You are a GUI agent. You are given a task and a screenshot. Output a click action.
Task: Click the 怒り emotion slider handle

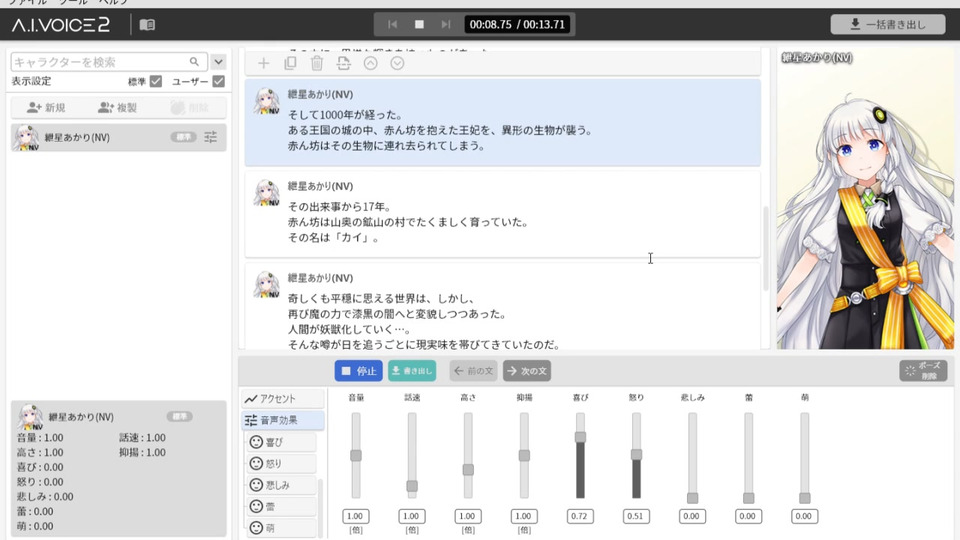636,454
